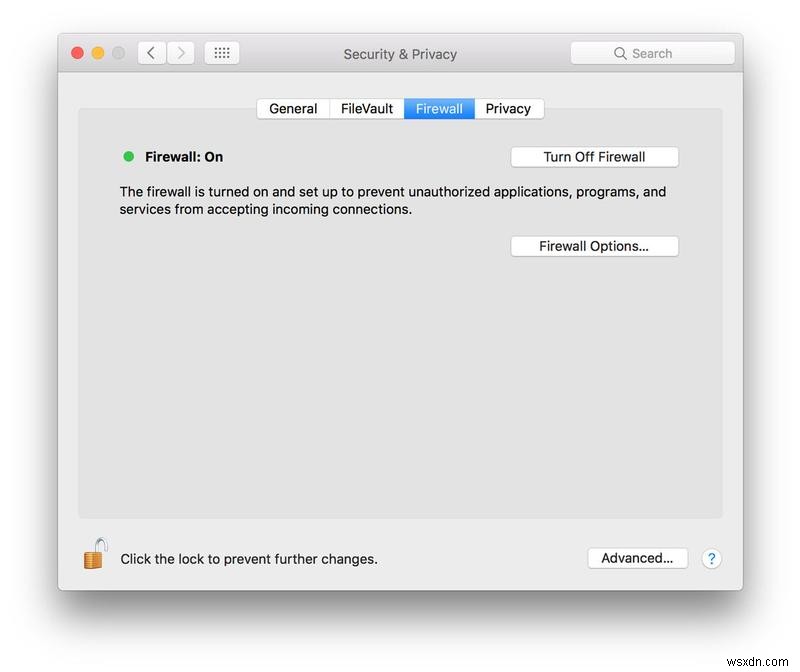The image size is (800, 672).
Task: Open help with the question mark button
Action: click(x=711, y=559)
